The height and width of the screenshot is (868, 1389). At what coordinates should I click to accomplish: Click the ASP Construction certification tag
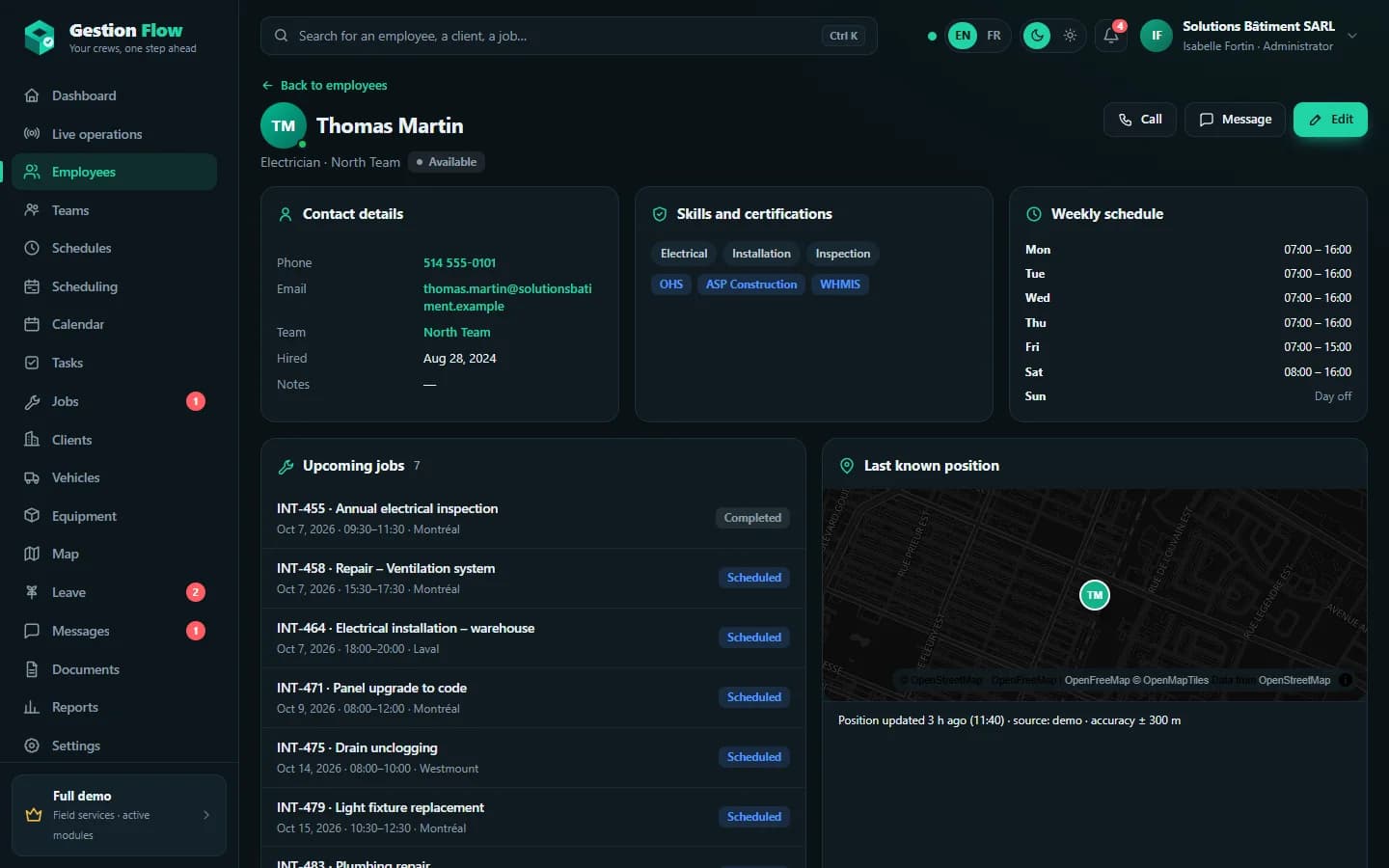click(x=751, y=285)
